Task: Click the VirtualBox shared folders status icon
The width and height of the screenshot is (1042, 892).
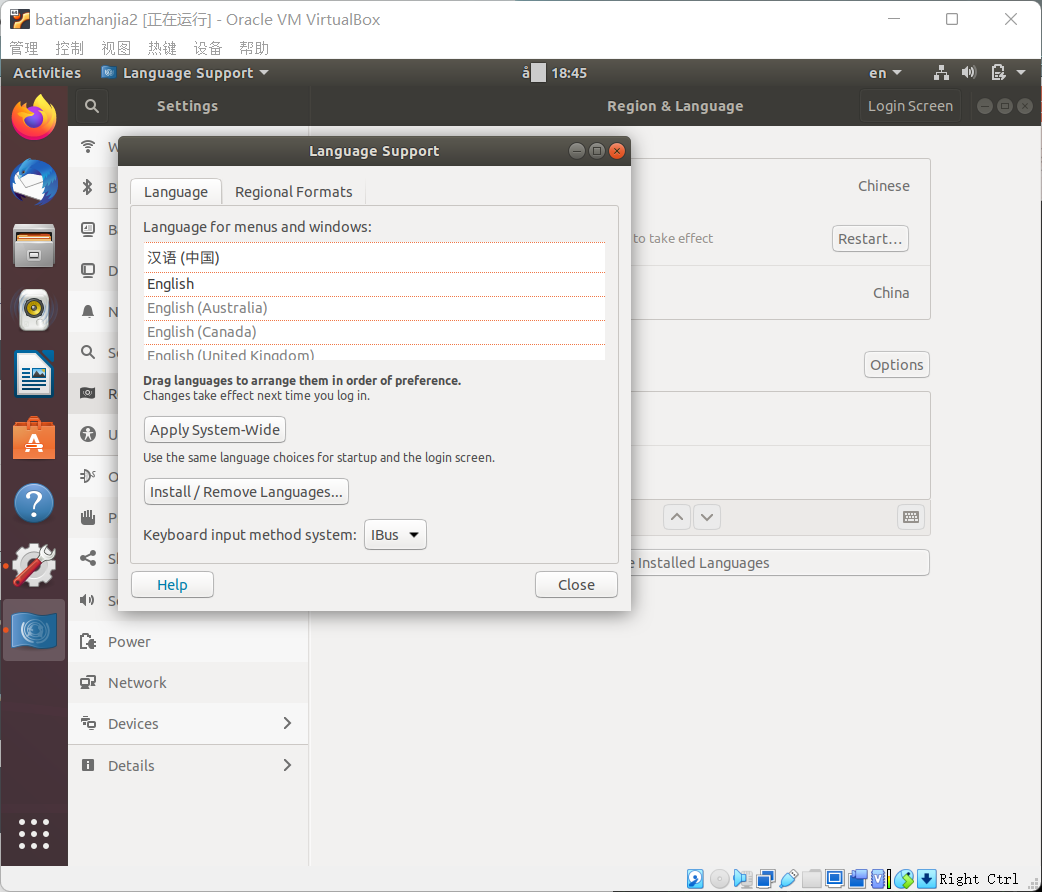Action: pyautogui.click(x=811, y=879)
